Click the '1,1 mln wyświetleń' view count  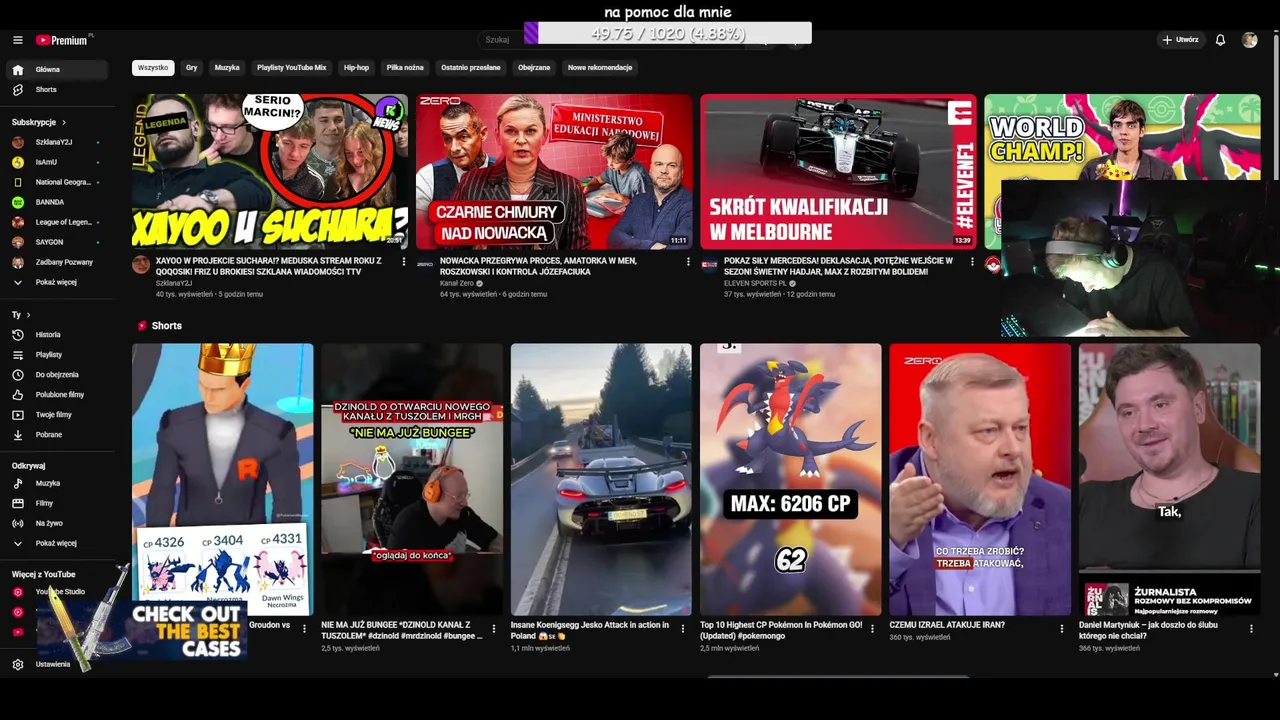click(x=540, y=648)
